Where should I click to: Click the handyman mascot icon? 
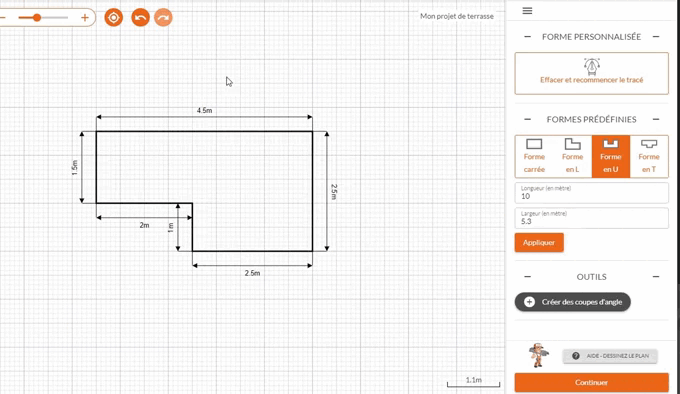(x=538, y=355)
